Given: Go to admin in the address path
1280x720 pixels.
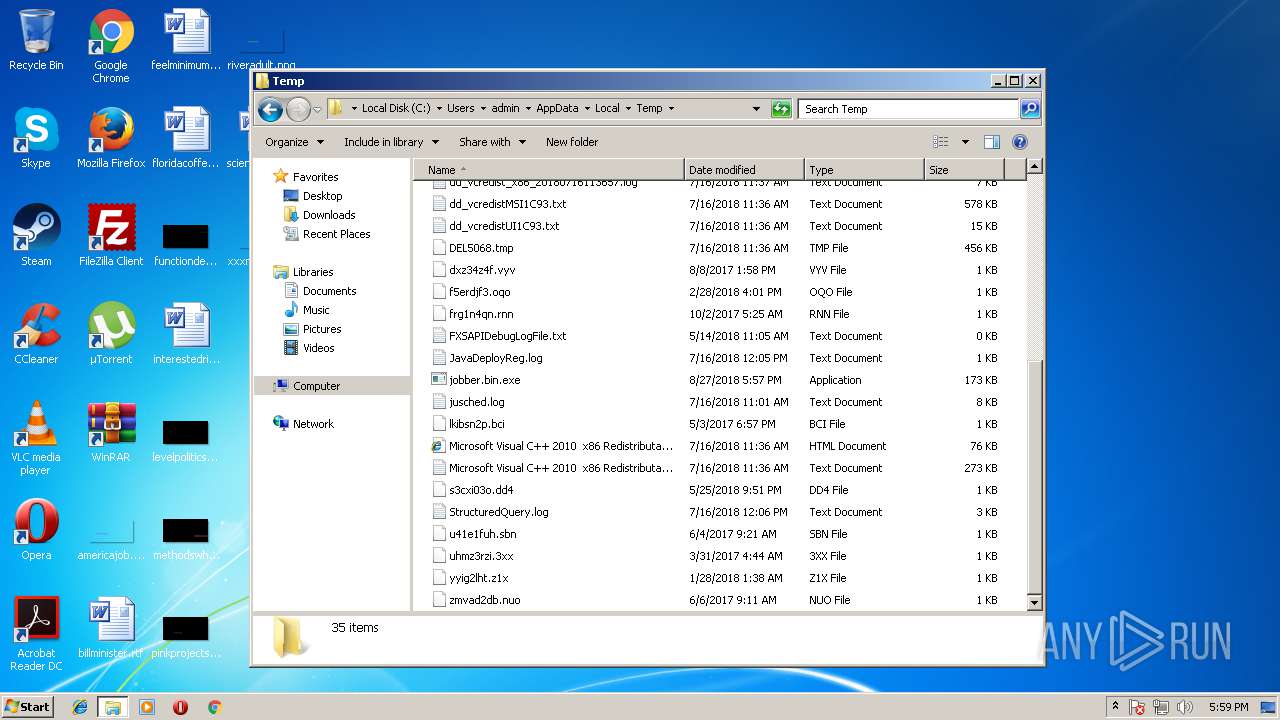Looking at the screenshot, I should click(x=505, y=109).
